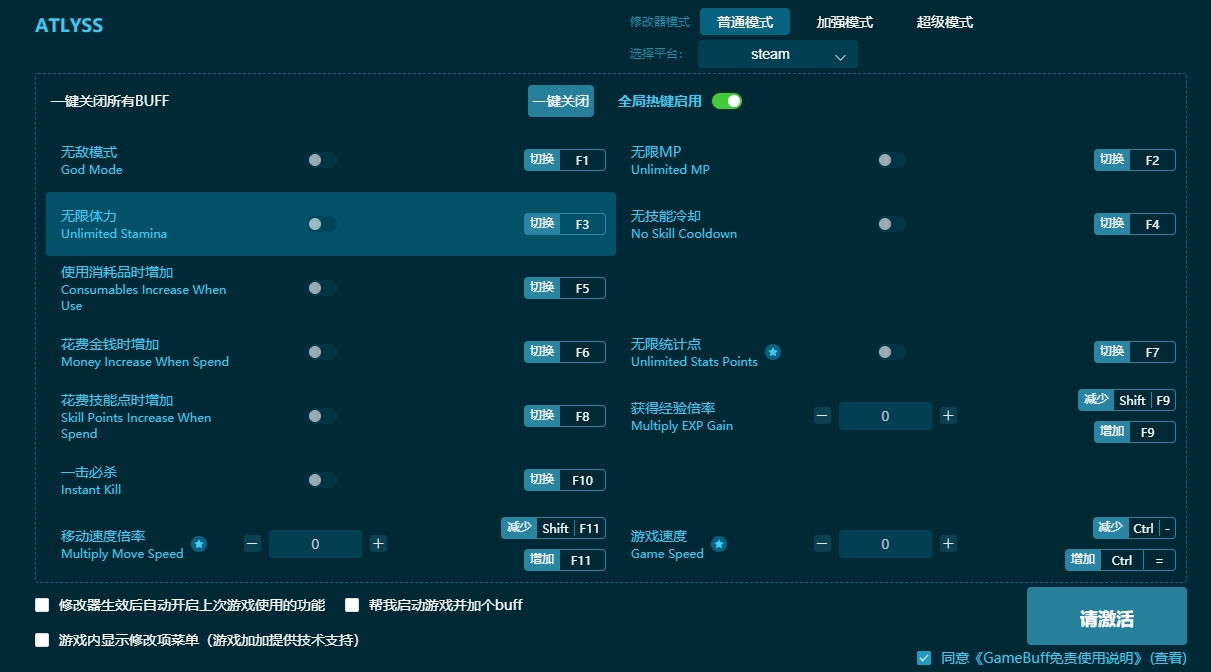Image resolution: width=1211 pixels, height=672 pixels.
Task: Click the star icon beside Multiply Move Speed
Action: 199,546
